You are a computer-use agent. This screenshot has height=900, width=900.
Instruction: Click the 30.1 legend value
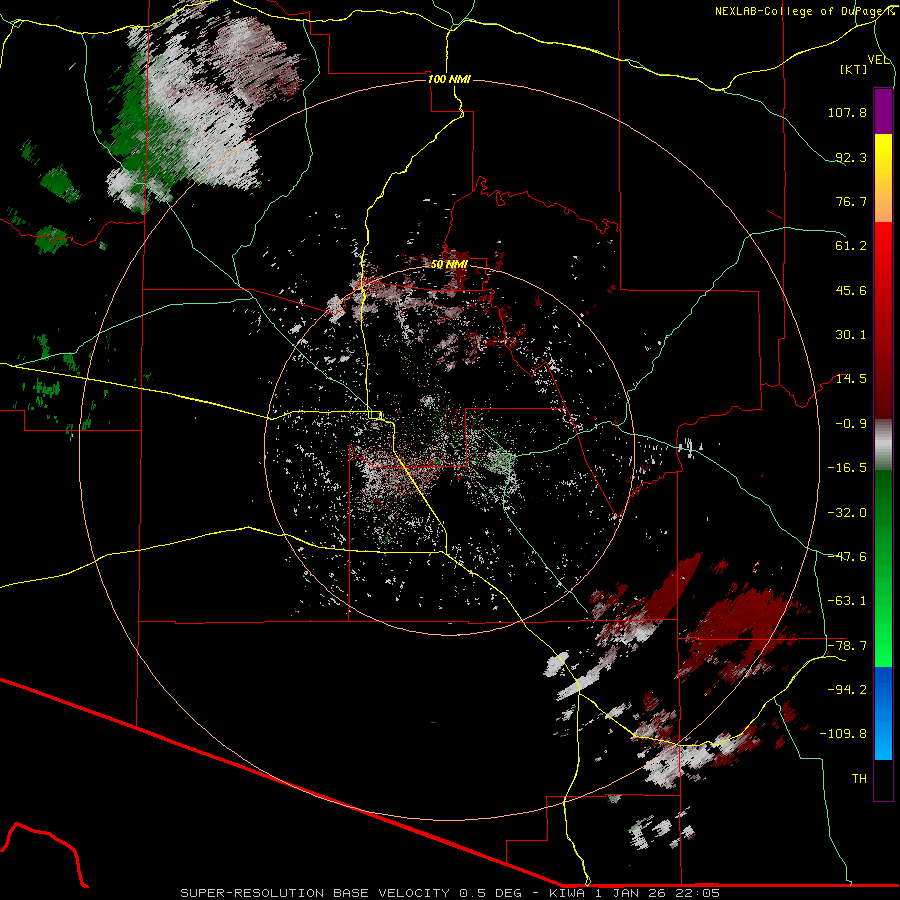[x=851, y=335]
